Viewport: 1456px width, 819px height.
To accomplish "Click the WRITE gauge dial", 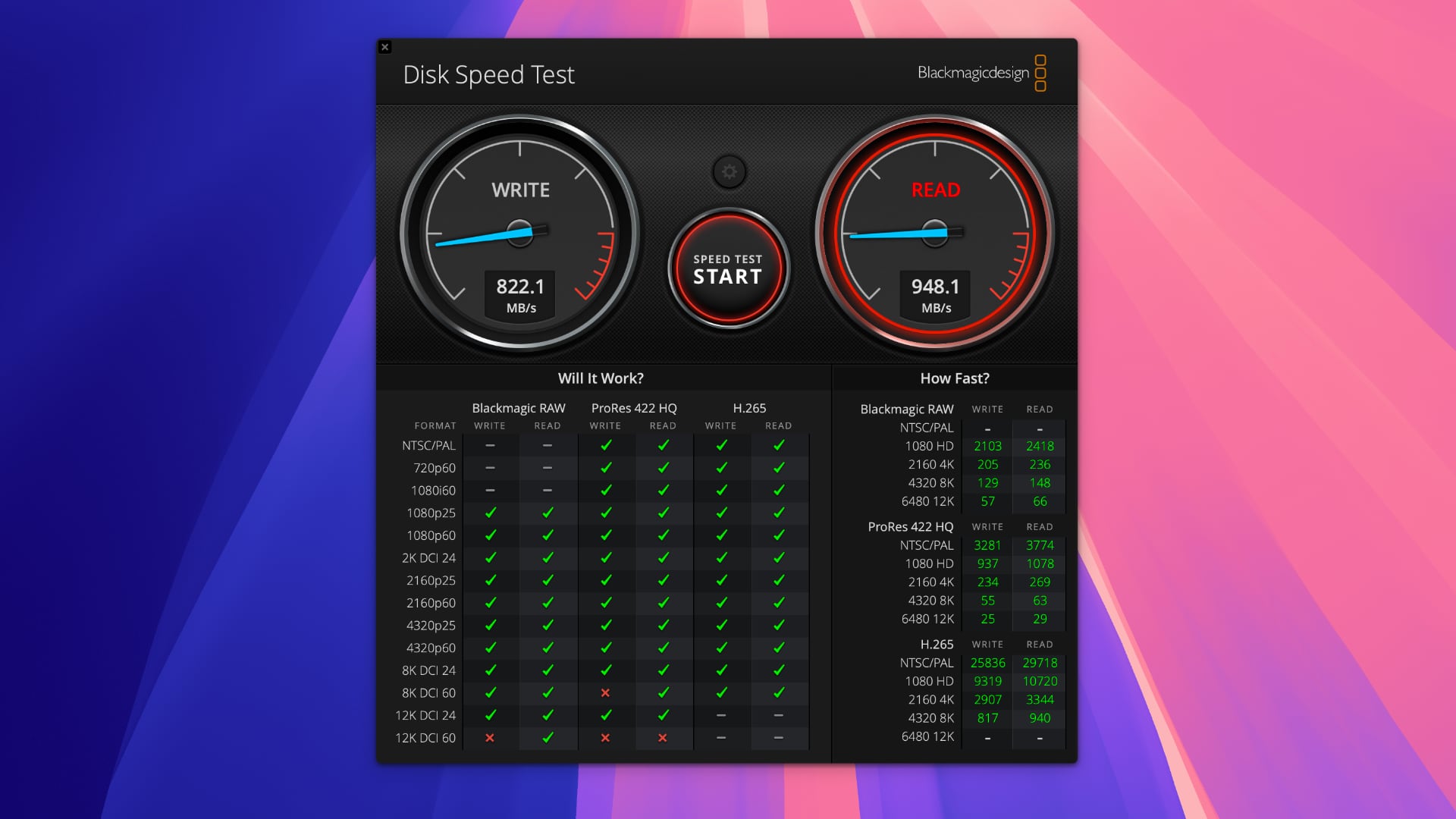I will pyautogui.click(x=520, y=233).
